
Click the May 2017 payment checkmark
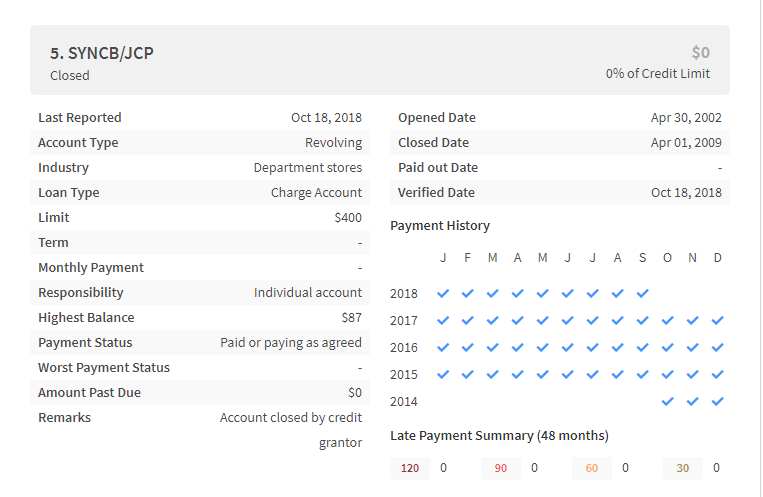pos(543,321)
